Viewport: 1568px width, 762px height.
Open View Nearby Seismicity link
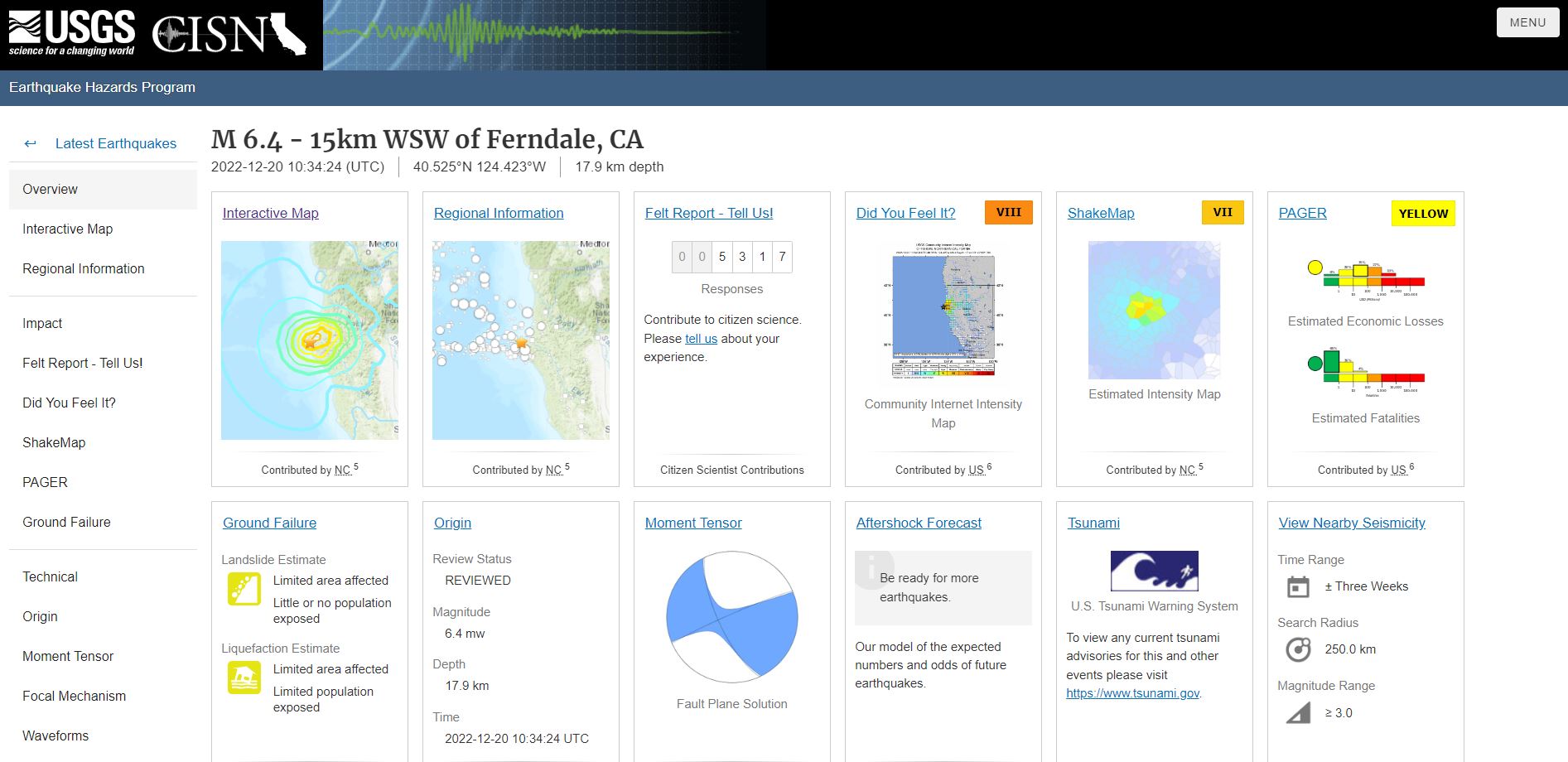coord(1352,523)
